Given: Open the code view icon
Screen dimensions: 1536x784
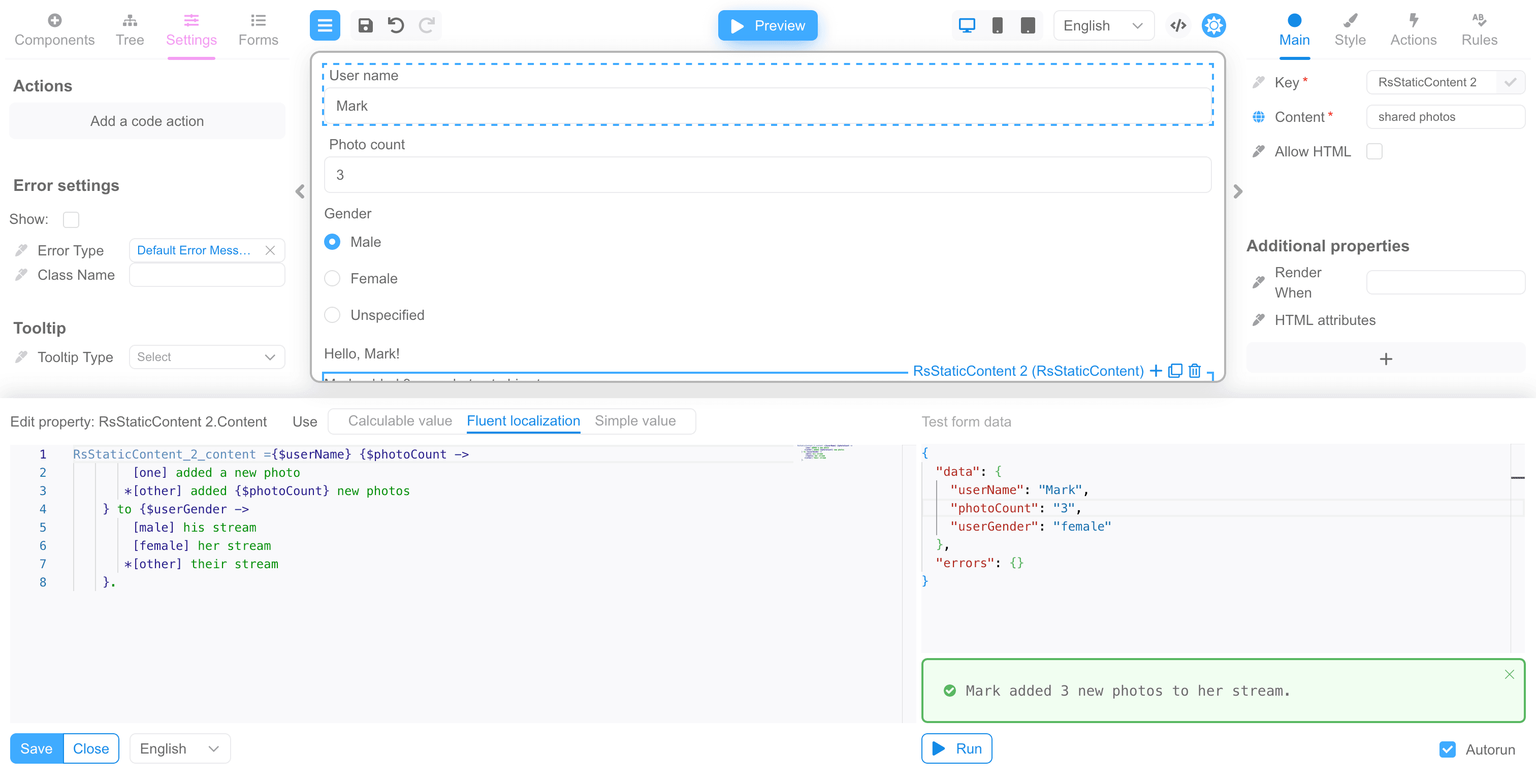Looking at the screenshot, I should pyautogui.click(x=1177, y=25).
